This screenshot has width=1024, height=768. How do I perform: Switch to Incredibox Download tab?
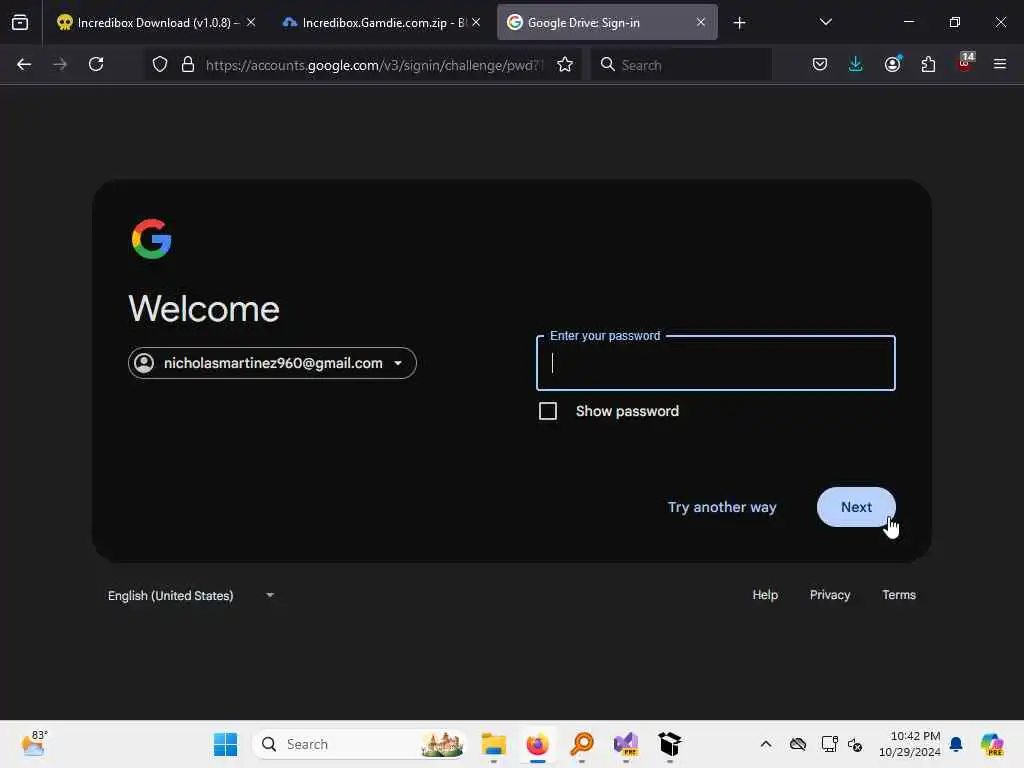148,23
